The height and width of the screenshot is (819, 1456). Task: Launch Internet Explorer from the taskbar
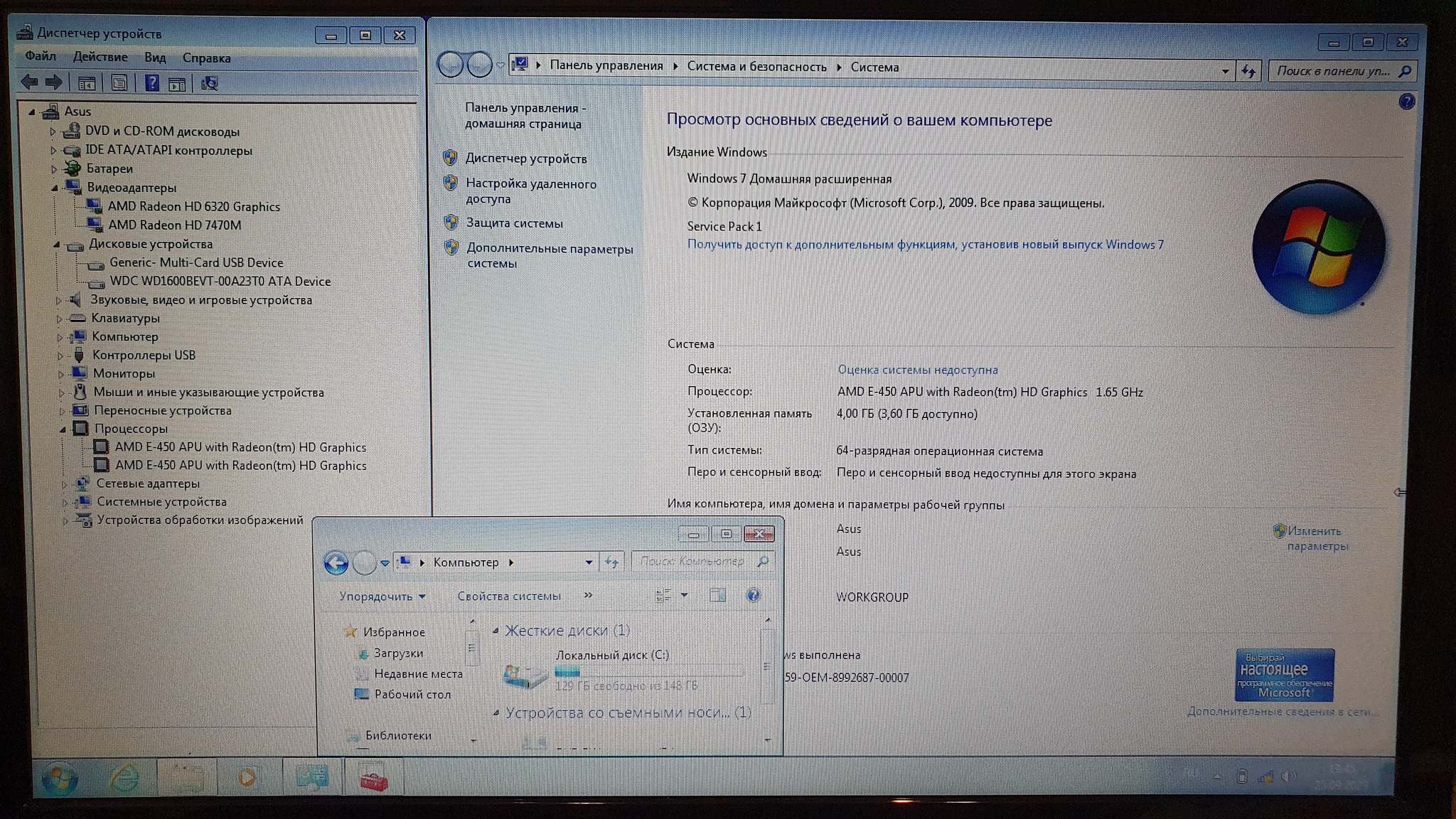coord(124,778)
